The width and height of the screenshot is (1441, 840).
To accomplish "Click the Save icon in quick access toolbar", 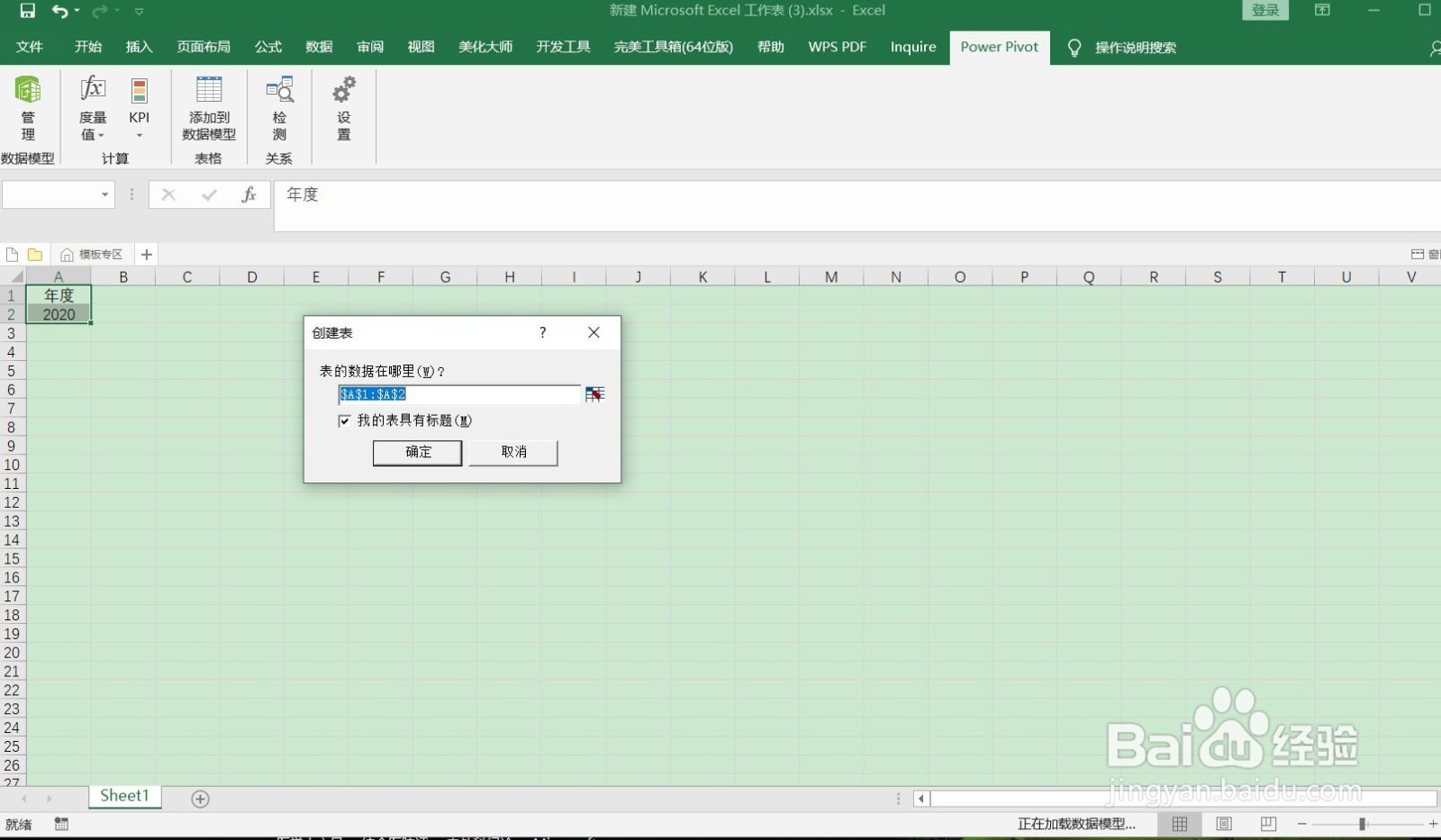I will pyautogui.click(x=27, y=11).
